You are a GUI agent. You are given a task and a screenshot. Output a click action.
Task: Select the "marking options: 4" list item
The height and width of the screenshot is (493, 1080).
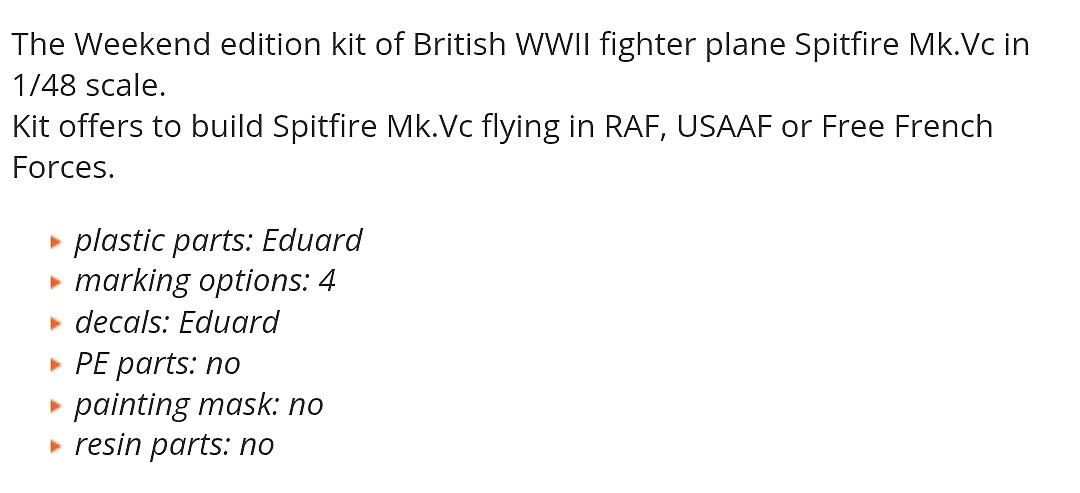click(205, 282)
